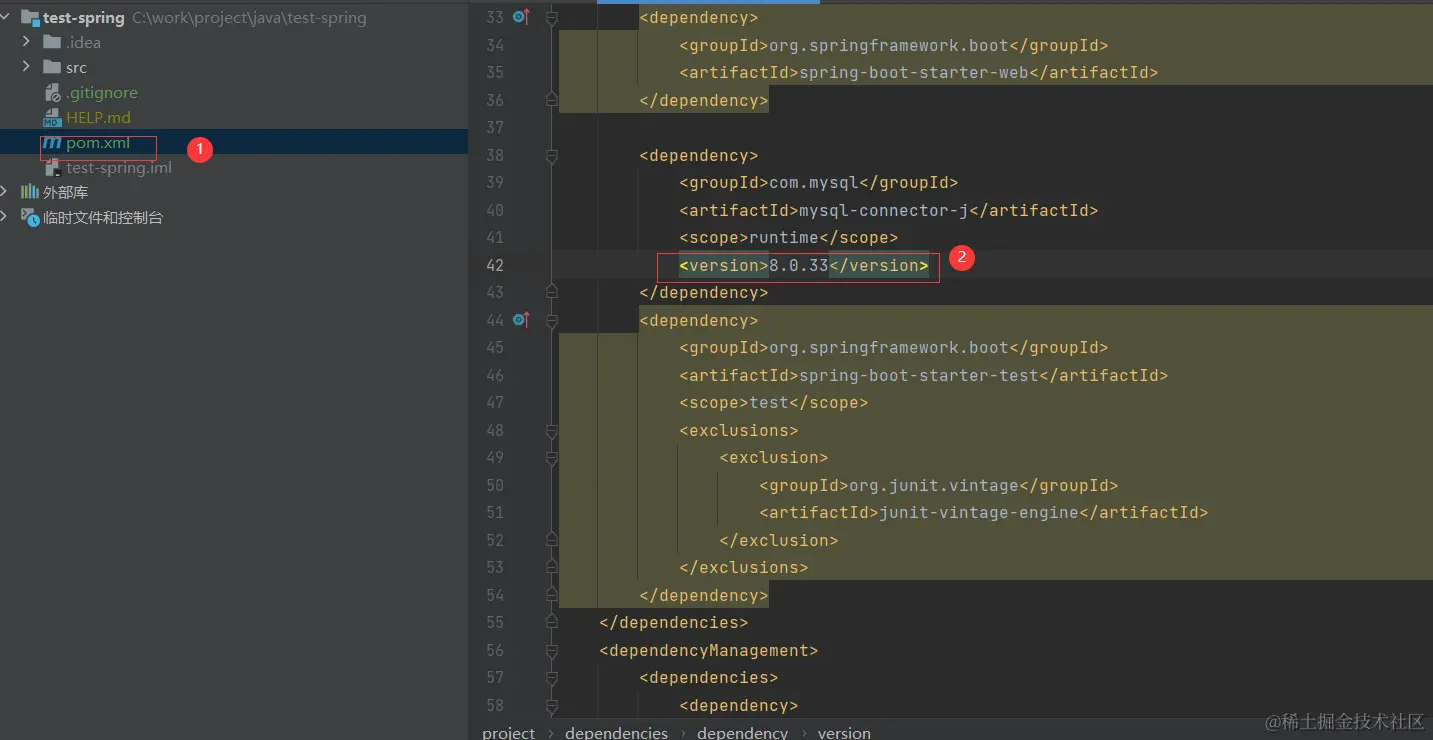Select the 'dependency' breadcrumb

[x=742, y=732]
